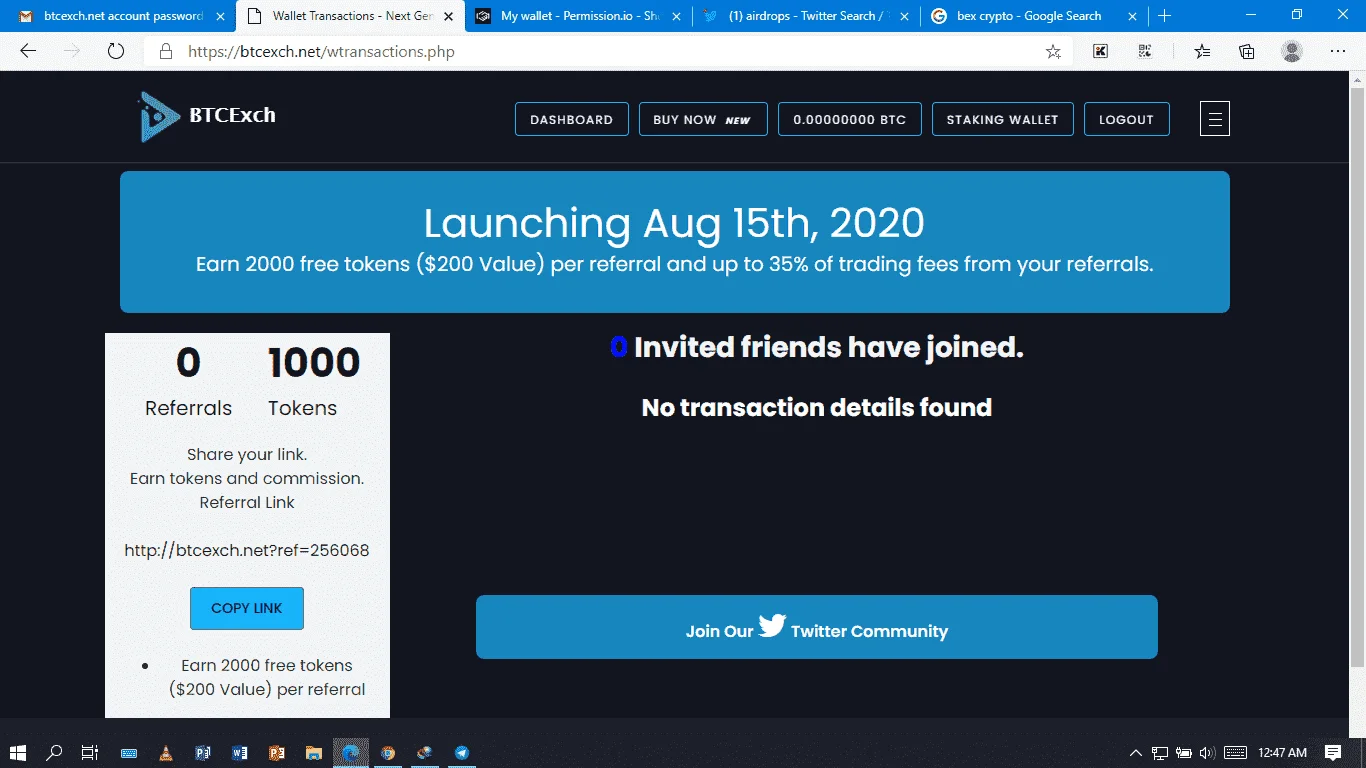The image size is (1366, 768).
Task: Open the STAKING WALLET
Action: pos(1002,119)
